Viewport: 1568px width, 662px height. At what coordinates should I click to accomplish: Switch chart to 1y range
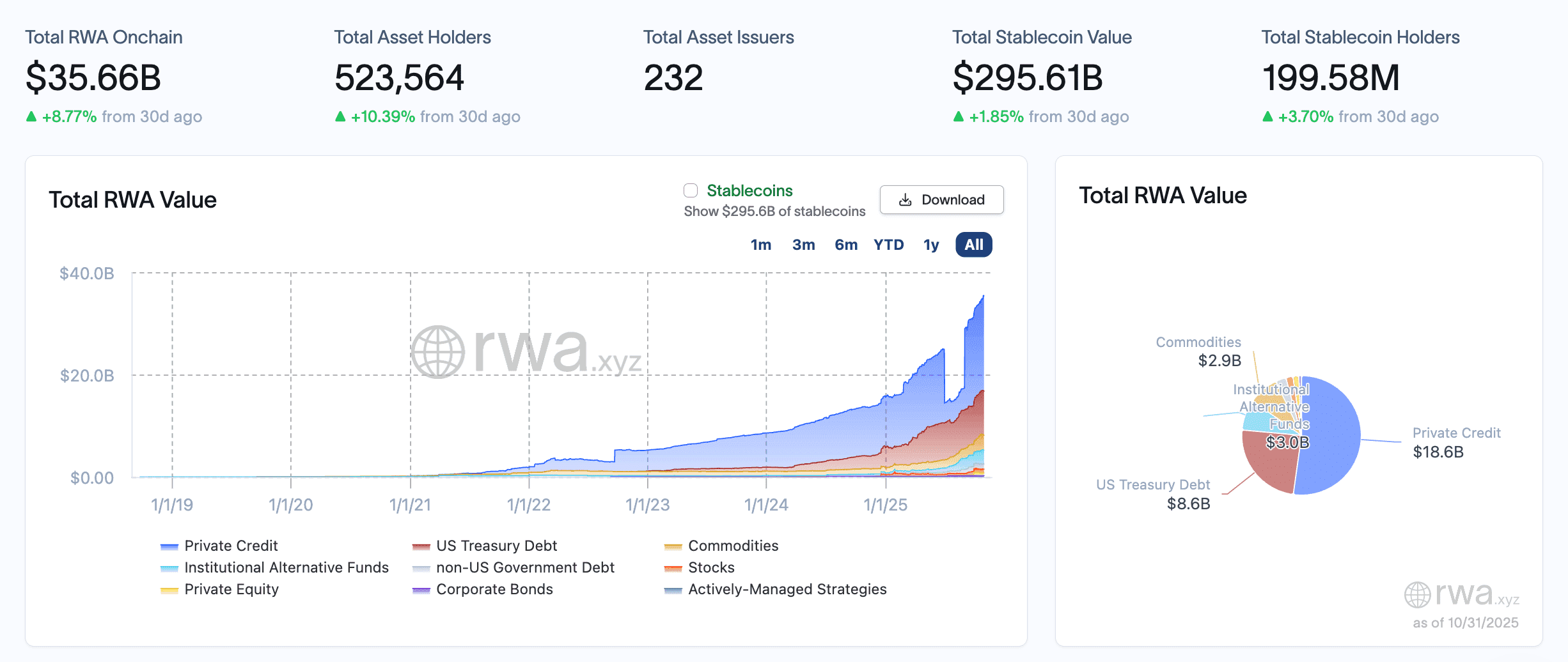pos(930,245)
